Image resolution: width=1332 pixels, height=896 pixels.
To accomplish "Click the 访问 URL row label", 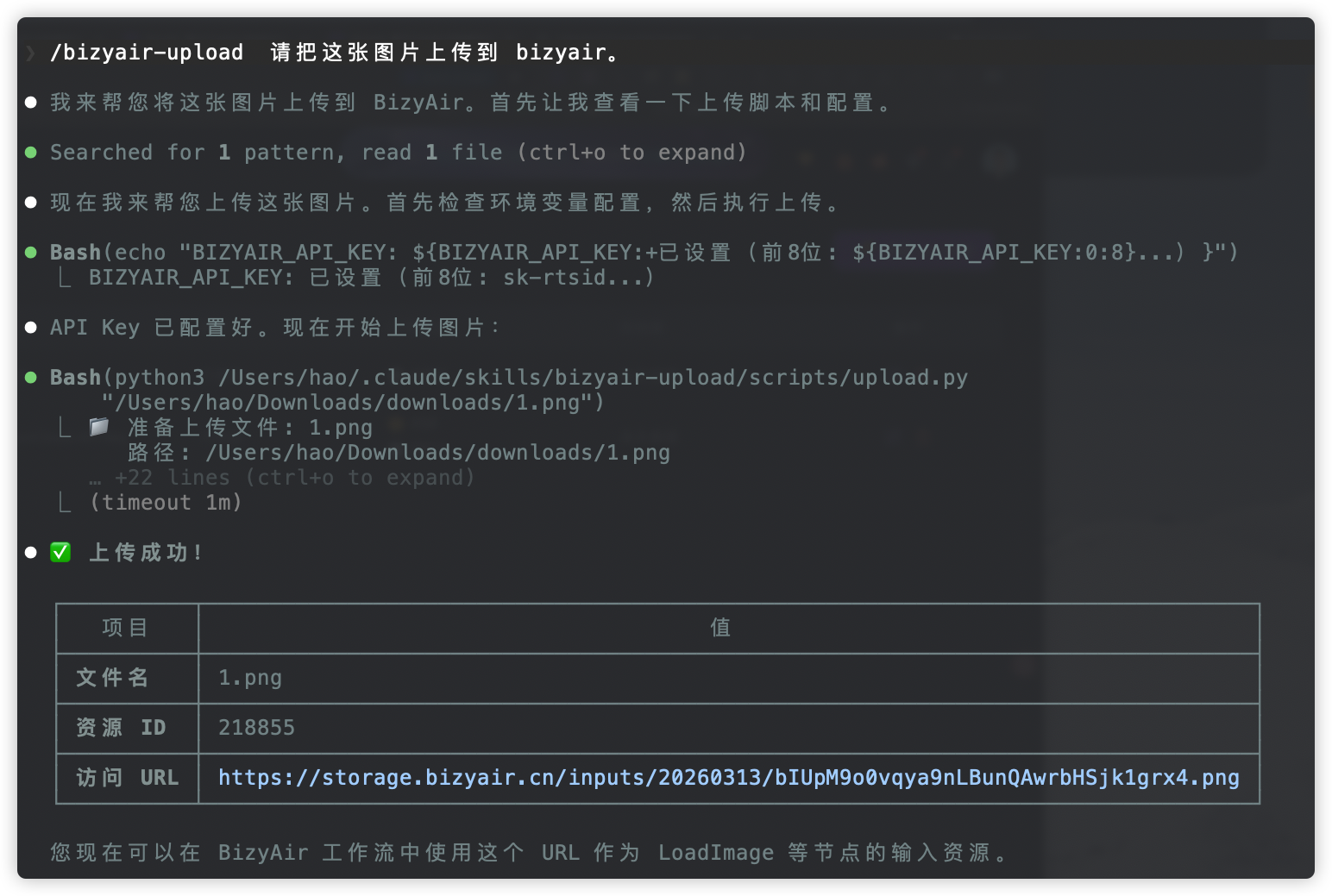I will point(127,778).
